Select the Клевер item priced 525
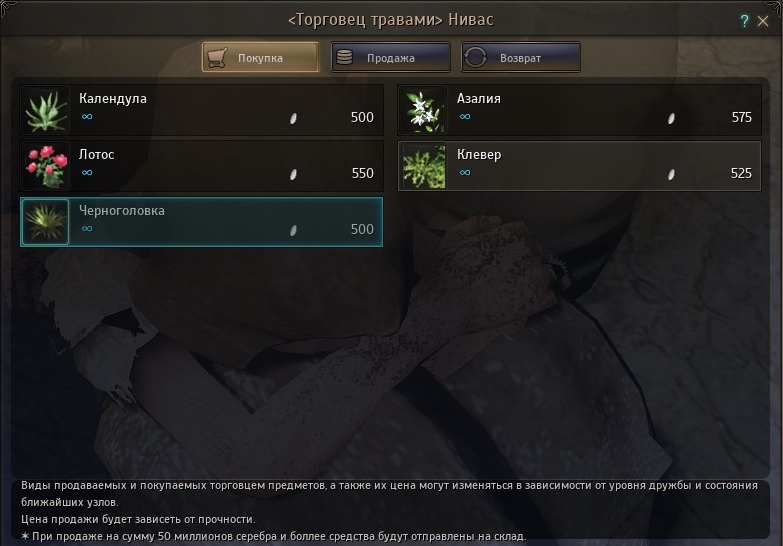Image resolution: width=783 pixels, height=546 pixels. pyautogui.click(x=579, y=166)
